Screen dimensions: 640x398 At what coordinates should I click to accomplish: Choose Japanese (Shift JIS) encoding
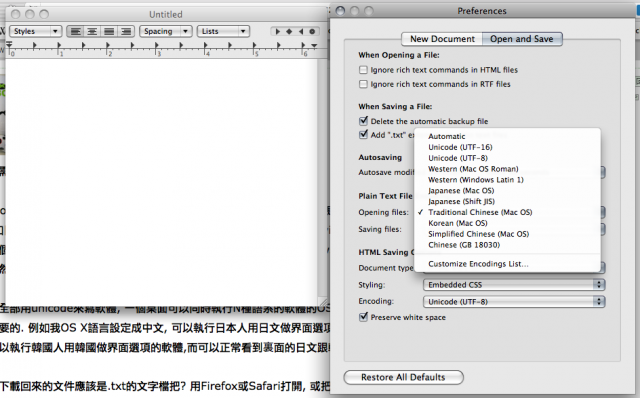point(507,201)
